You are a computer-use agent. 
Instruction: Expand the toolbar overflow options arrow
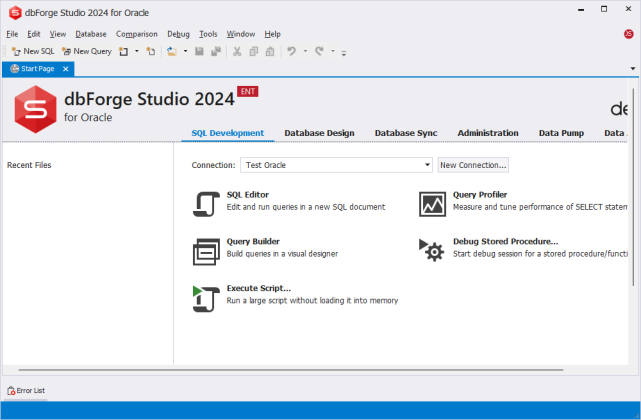[344, 52]
